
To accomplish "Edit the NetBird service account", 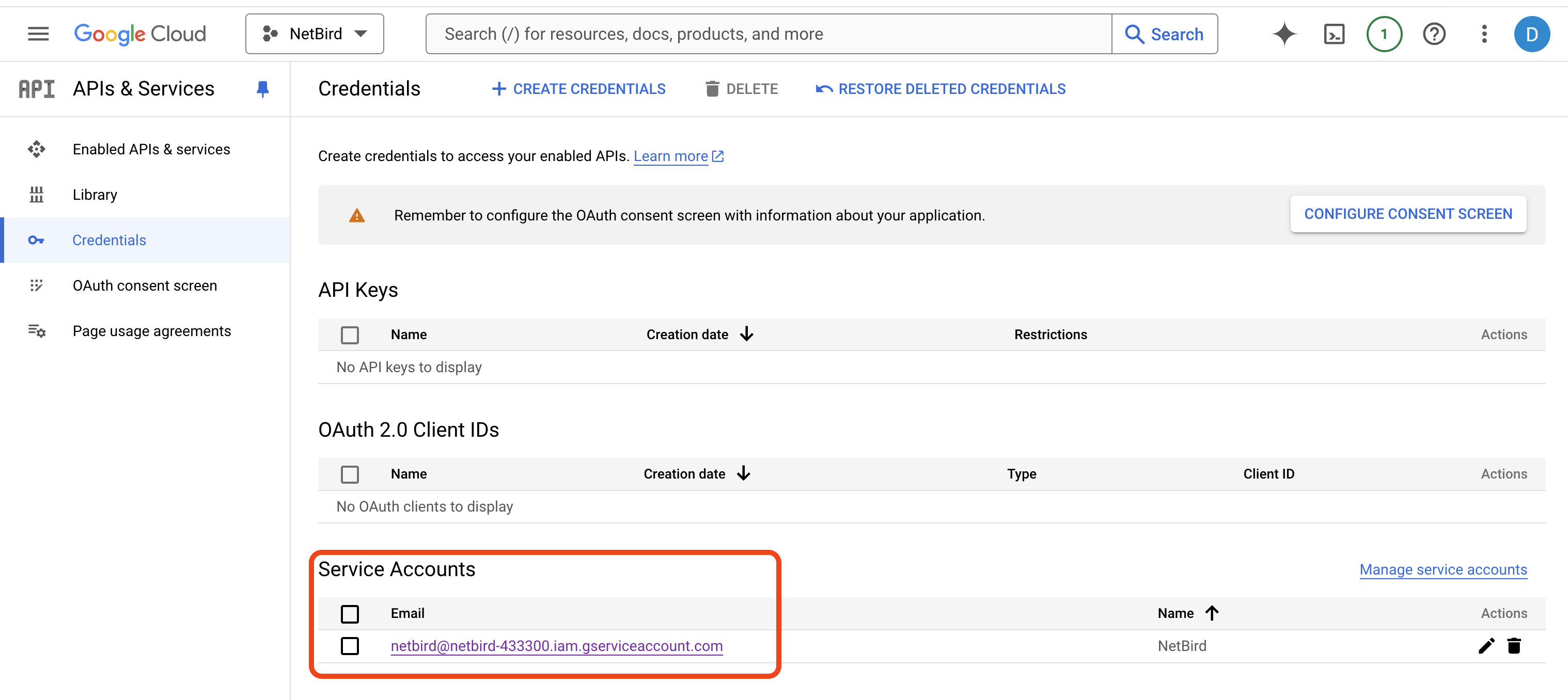I will [x=1486, y=646].
